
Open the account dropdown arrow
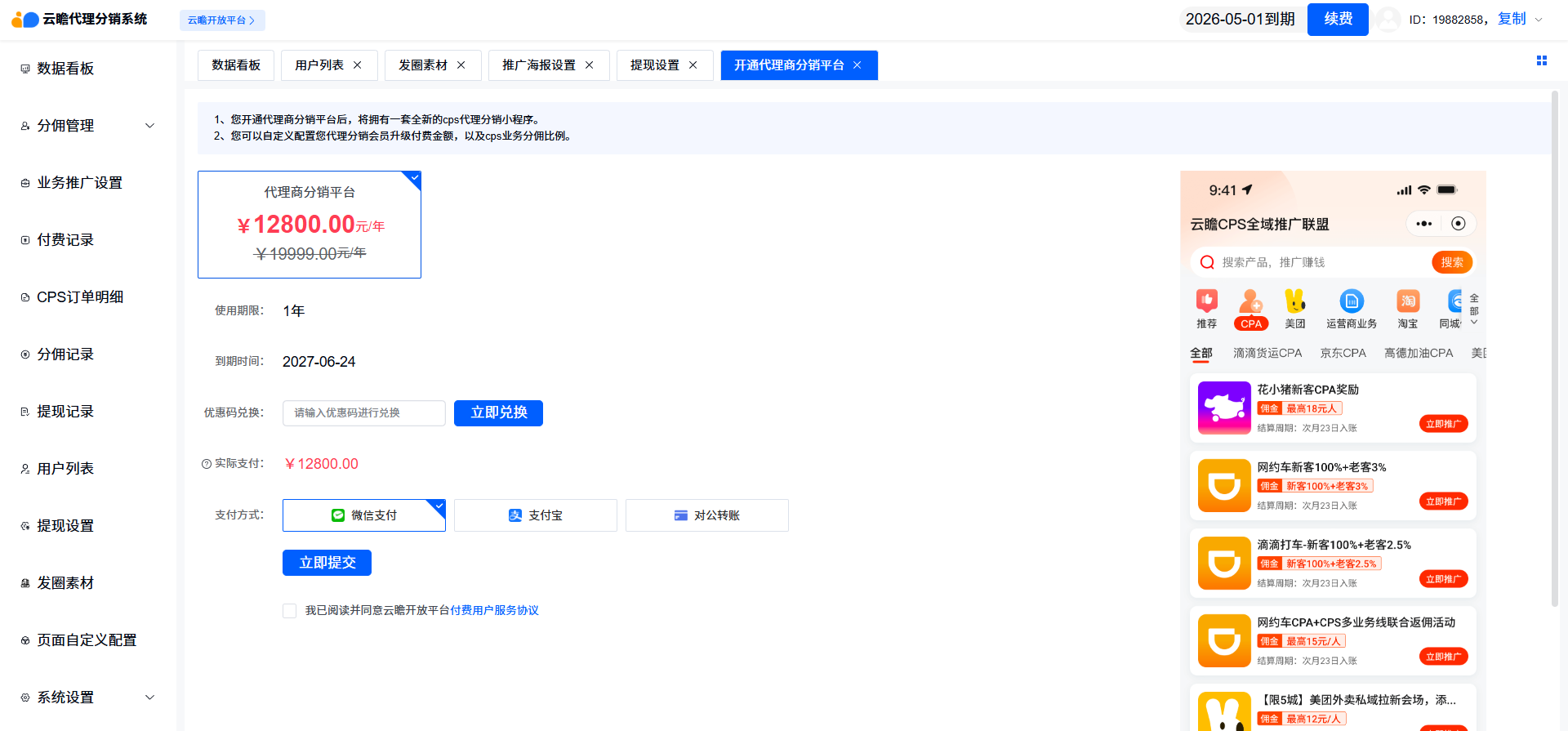[1539, 20]
